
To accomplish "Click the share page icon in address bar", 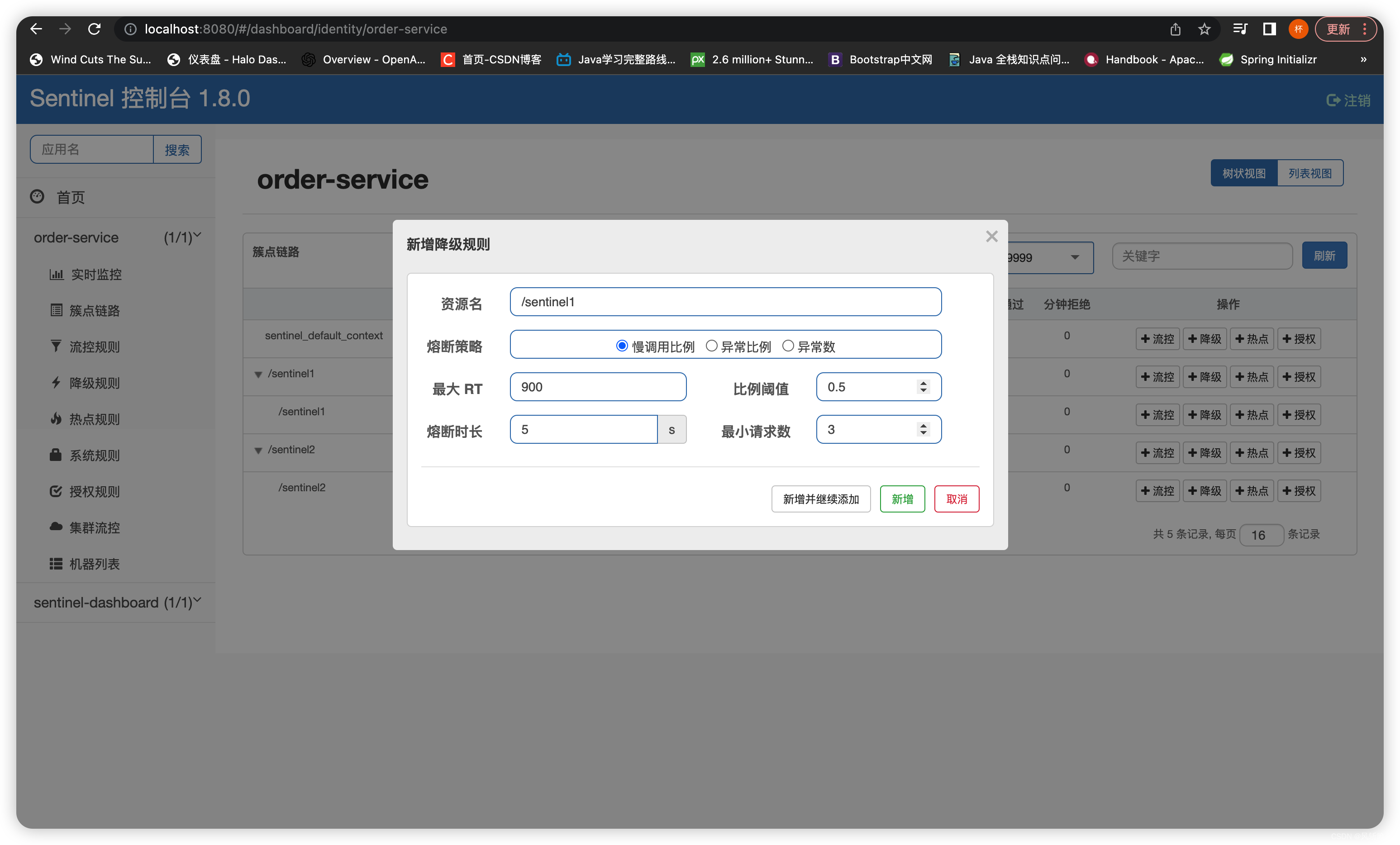I will pos(1175,29).
